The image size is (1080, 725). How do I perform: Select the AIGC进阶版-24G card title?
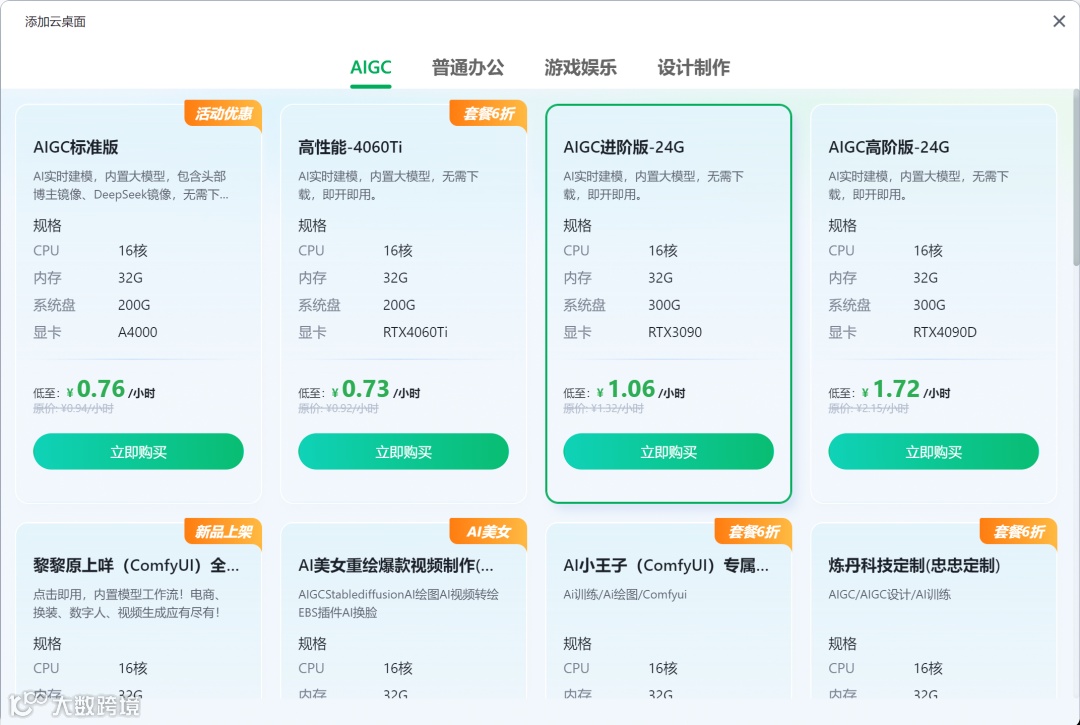click(624, 147)
